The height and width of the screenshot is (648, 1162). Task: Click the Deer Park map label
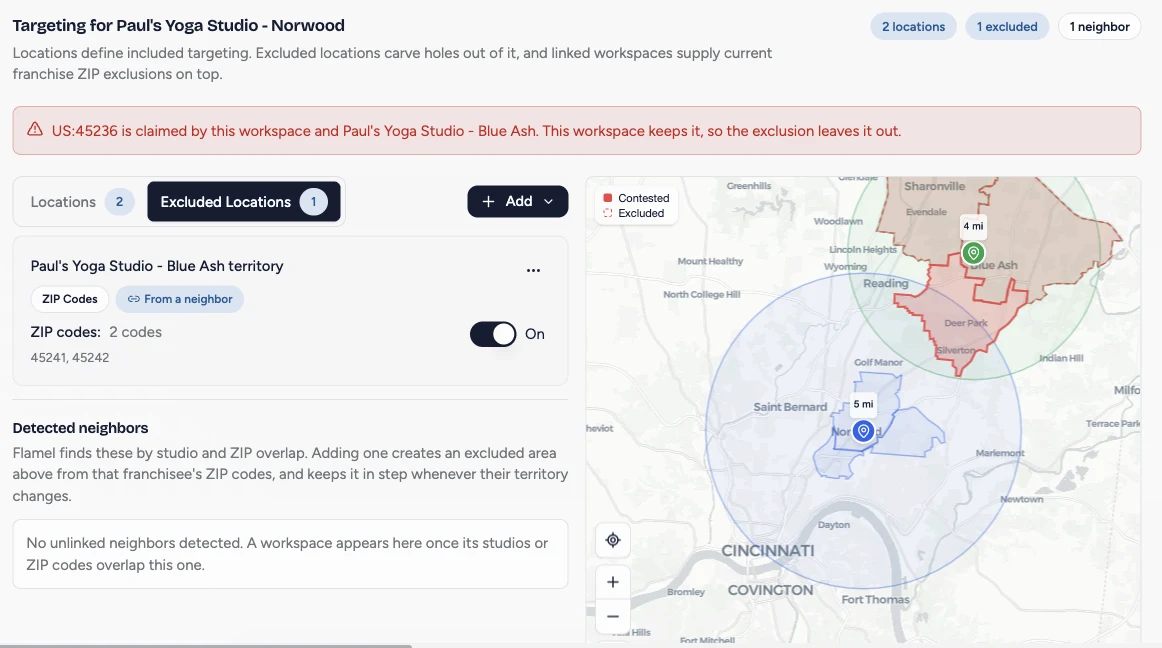pos(966,323)
